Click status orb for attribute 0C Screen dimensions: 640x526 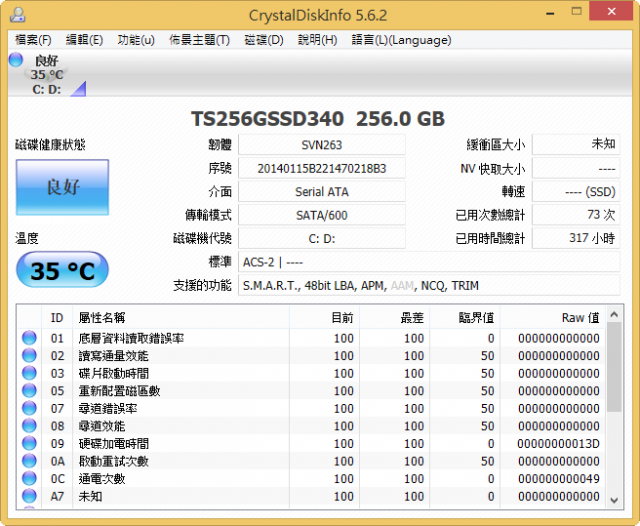[x=29, y=478]
